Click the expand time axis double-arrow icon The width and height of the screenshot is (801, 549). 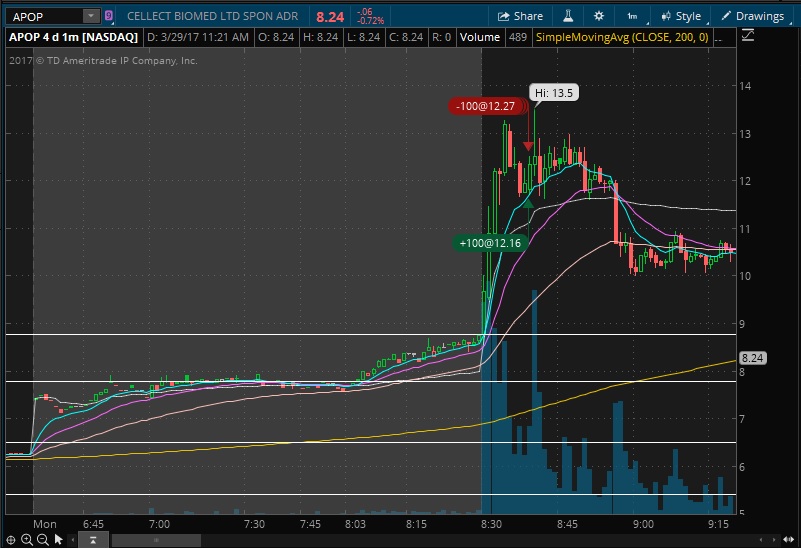(x=789, y=540)
